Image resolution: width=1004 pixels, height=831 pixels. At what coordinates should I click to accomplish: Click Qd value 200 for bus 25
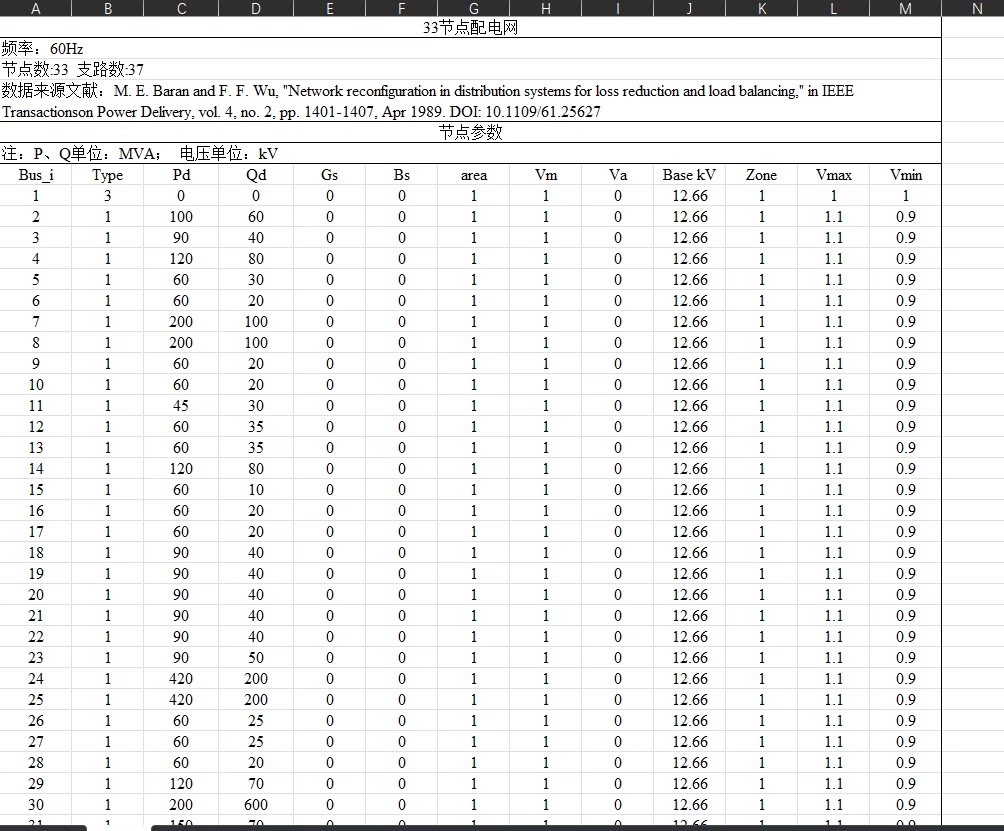pyautogui.click(x=256, y=700)
